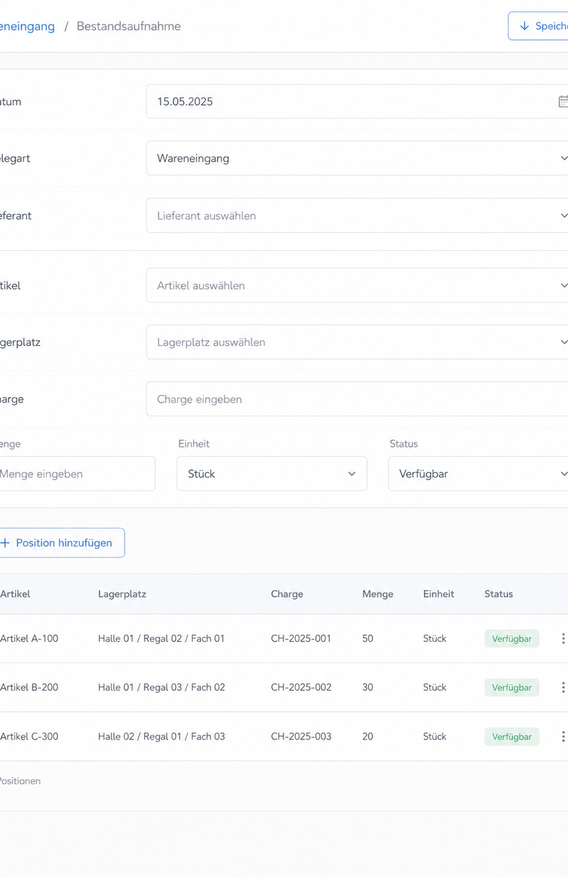Open row menu for Artikel A-100

562,638
